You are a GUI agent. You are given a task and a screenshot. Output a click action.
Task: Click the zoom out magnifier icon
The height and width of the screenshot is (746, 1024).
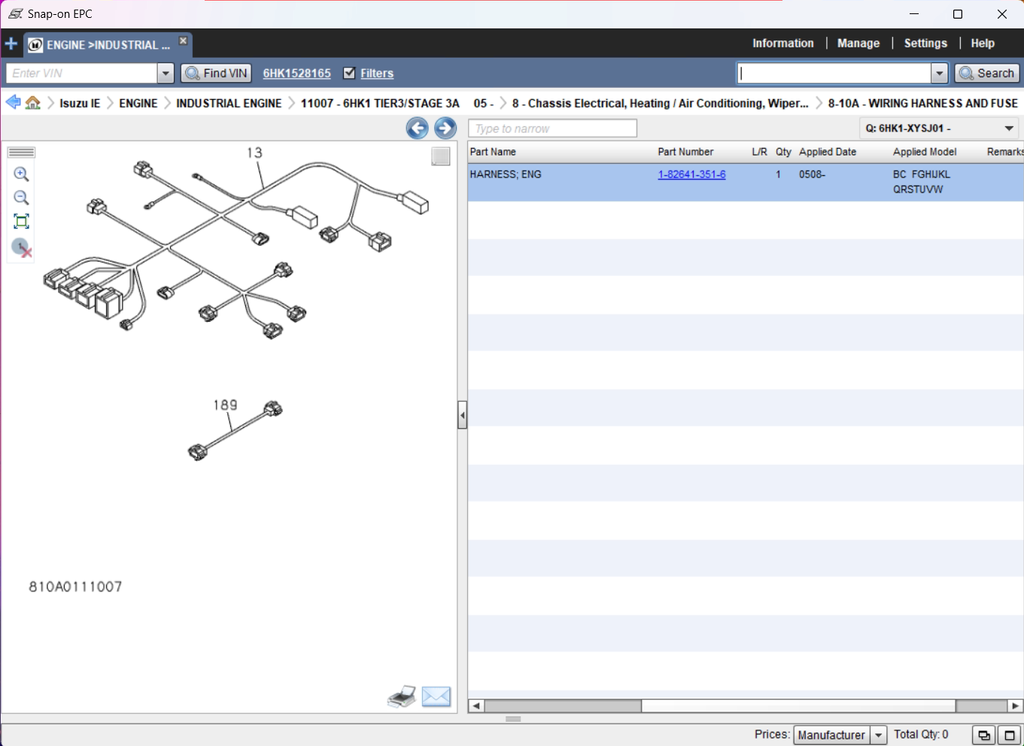pos(21,197)
